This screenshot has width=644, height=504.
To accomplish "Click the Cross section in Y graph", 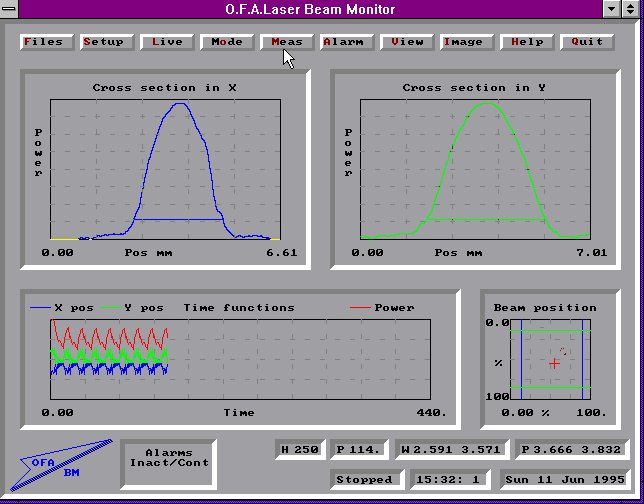I will coord(483,170).
